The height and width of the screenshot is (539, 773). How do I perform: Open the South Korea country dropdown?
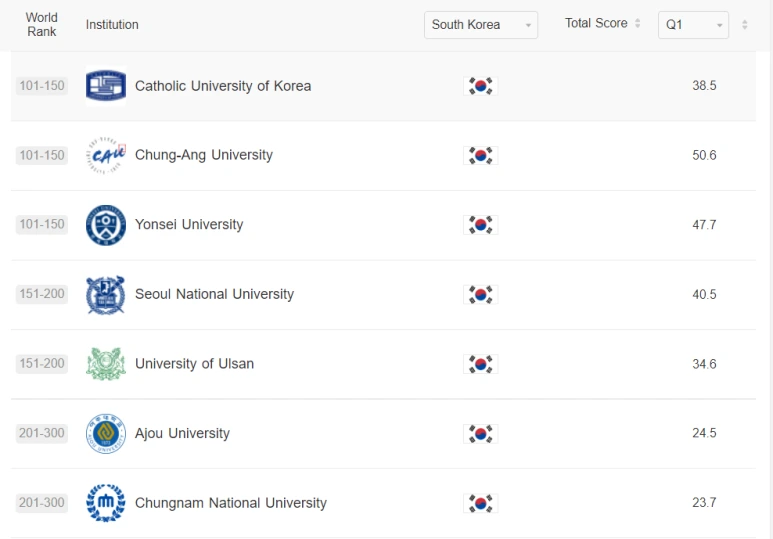click(x=481, y=25)
